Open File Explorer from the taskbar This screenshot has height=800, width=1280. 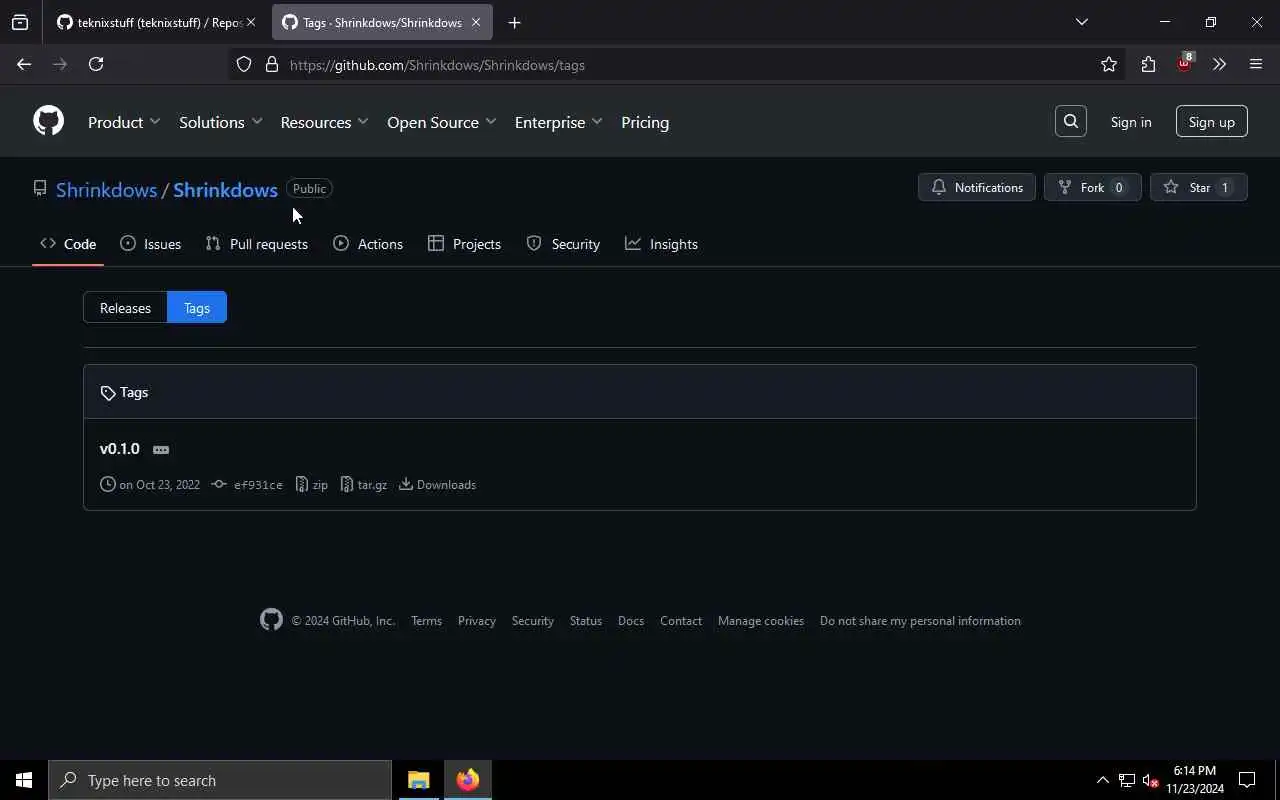pyautogui.click(x=418, y=780)
